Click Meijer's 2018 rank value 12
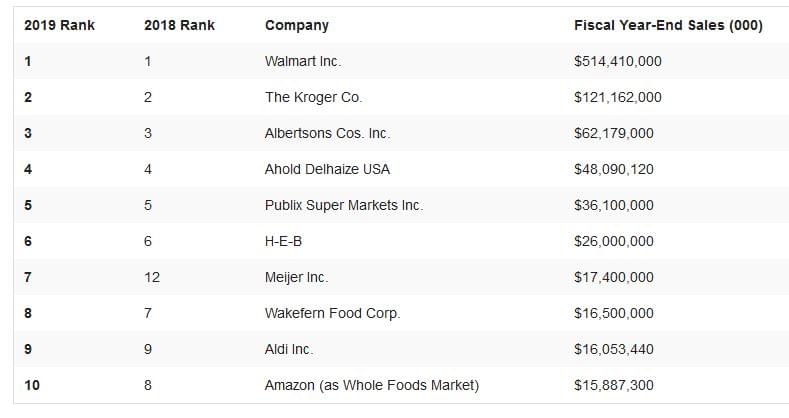This screenshot has height=418, width=789. 152,277
